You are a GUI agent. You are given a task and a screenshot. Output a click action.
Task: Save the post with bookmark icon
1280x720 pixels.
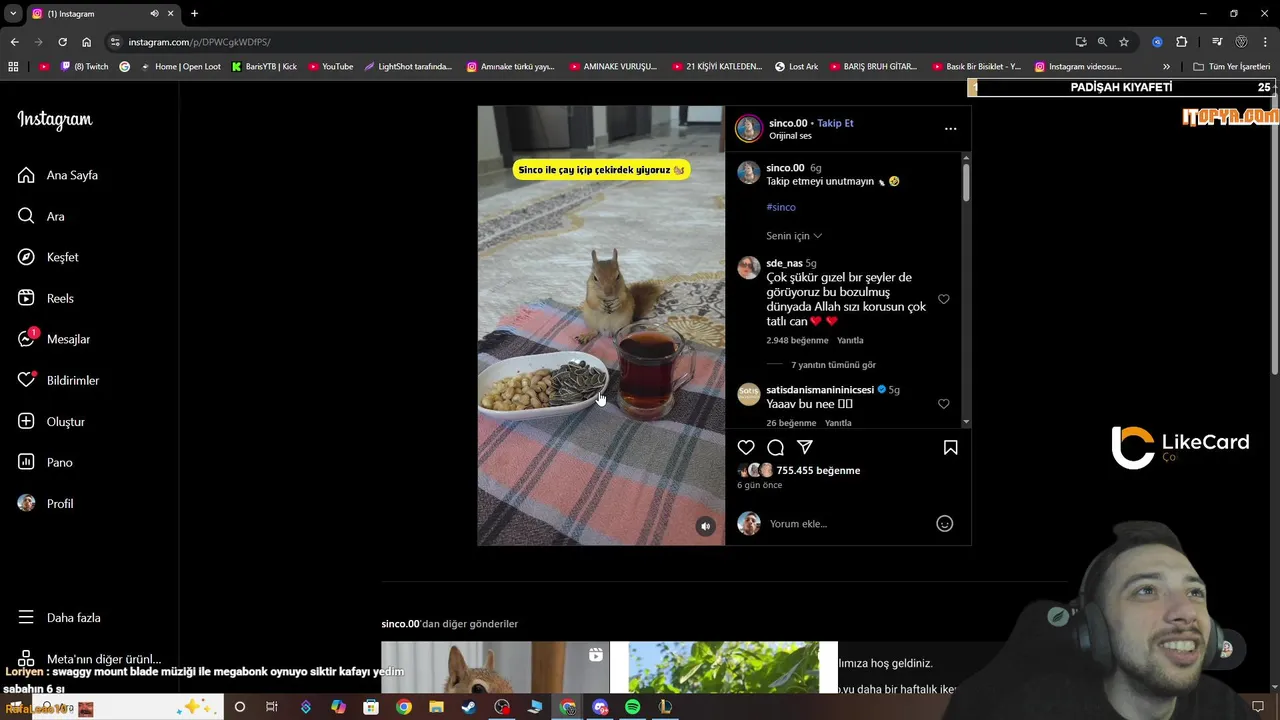950,447
